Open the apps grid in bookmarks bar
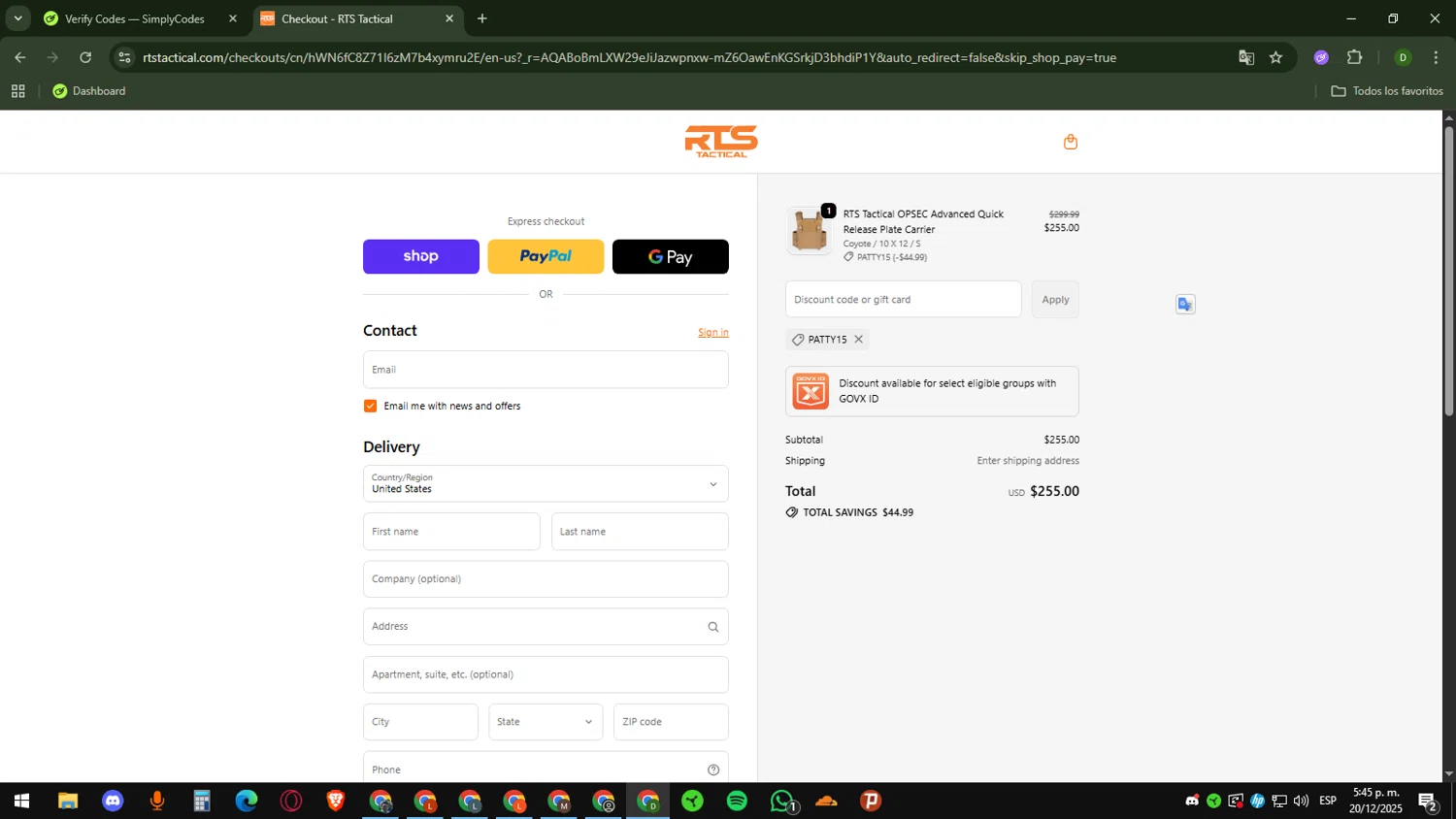1456x819 pixels. 17,91
